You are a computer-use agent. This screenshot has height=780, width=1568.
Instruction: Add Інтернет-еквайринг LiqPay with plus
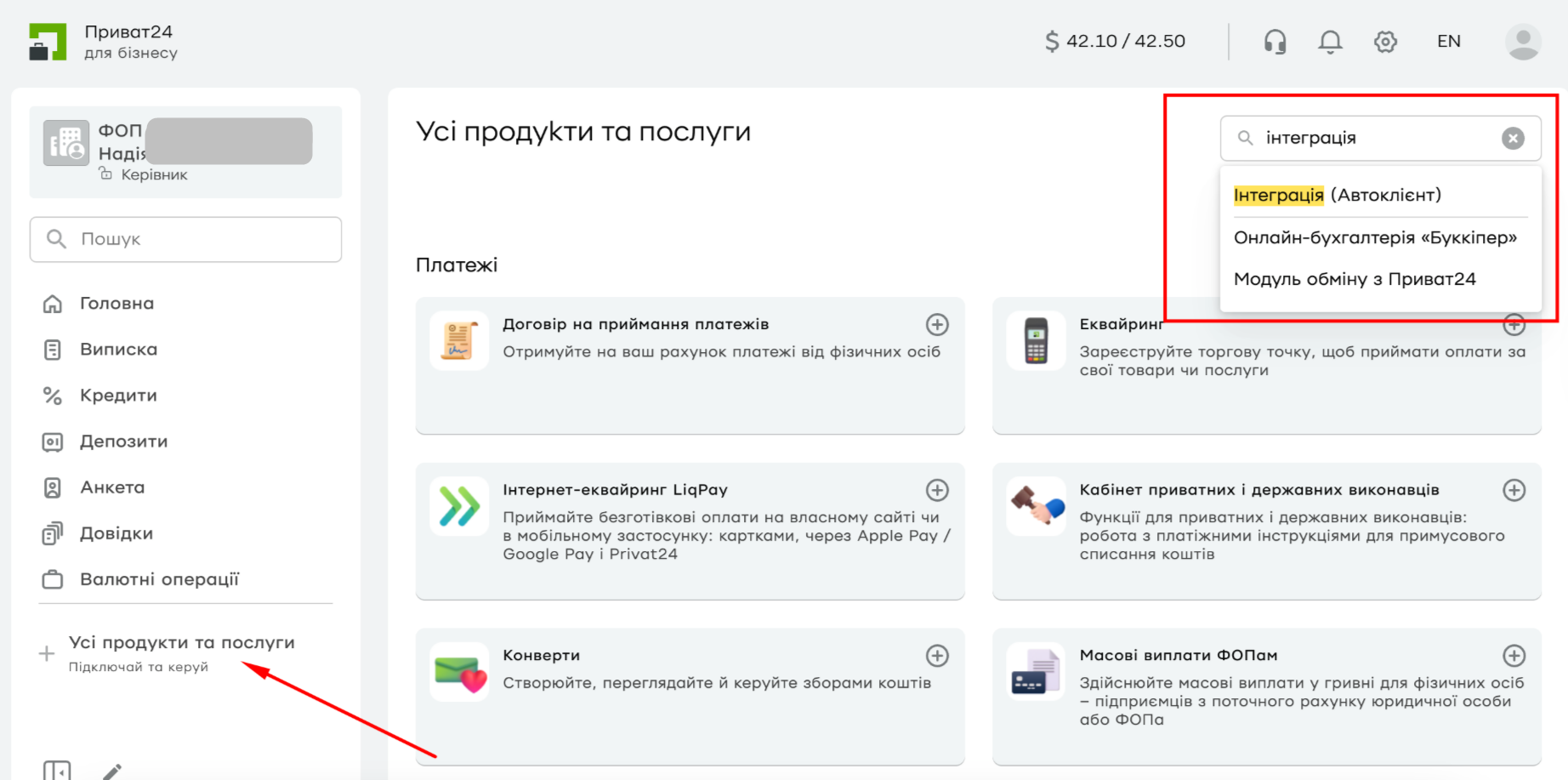937,491
